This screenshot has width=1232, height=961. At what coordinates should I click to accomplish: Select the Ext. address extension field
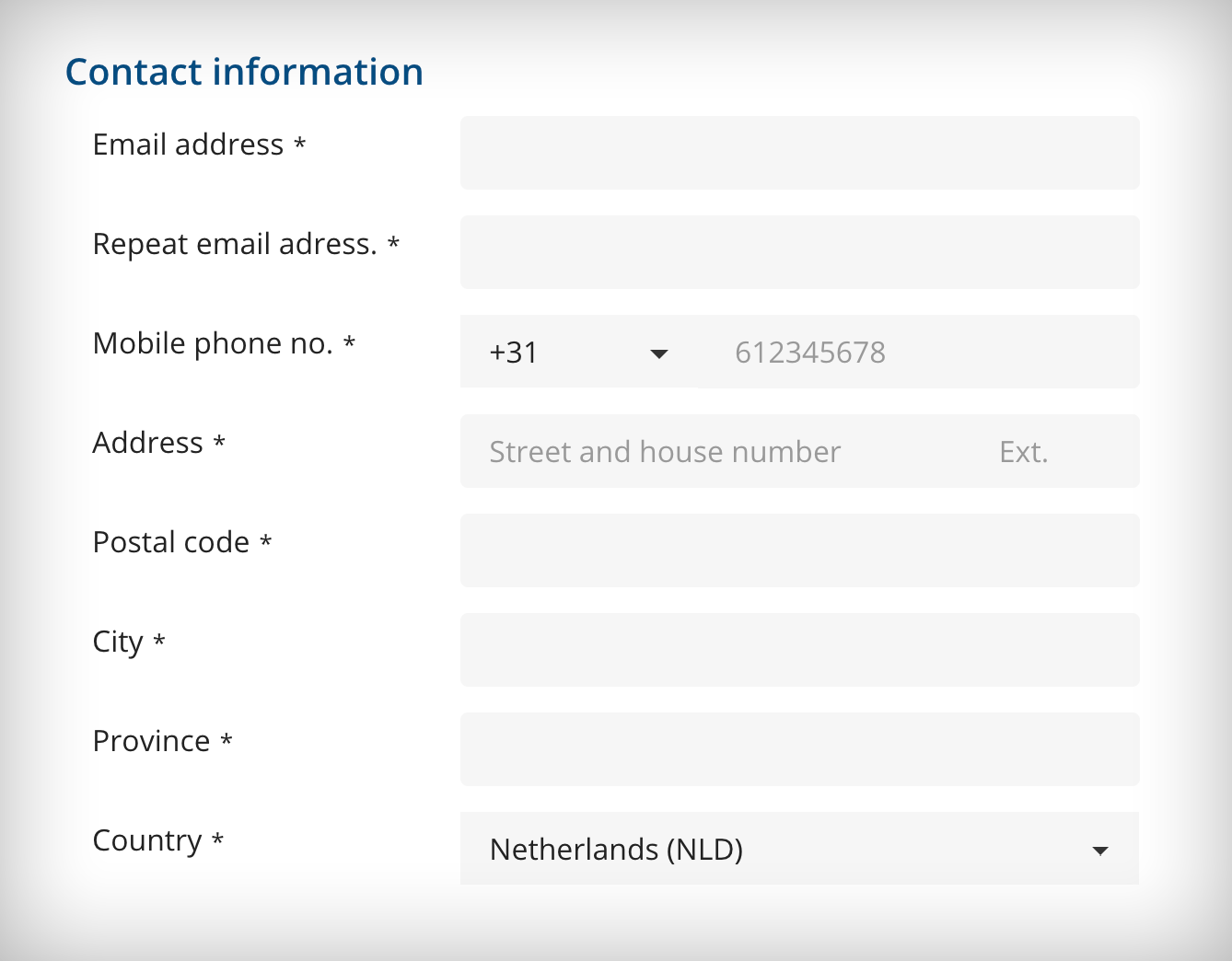pos(1023,451)
